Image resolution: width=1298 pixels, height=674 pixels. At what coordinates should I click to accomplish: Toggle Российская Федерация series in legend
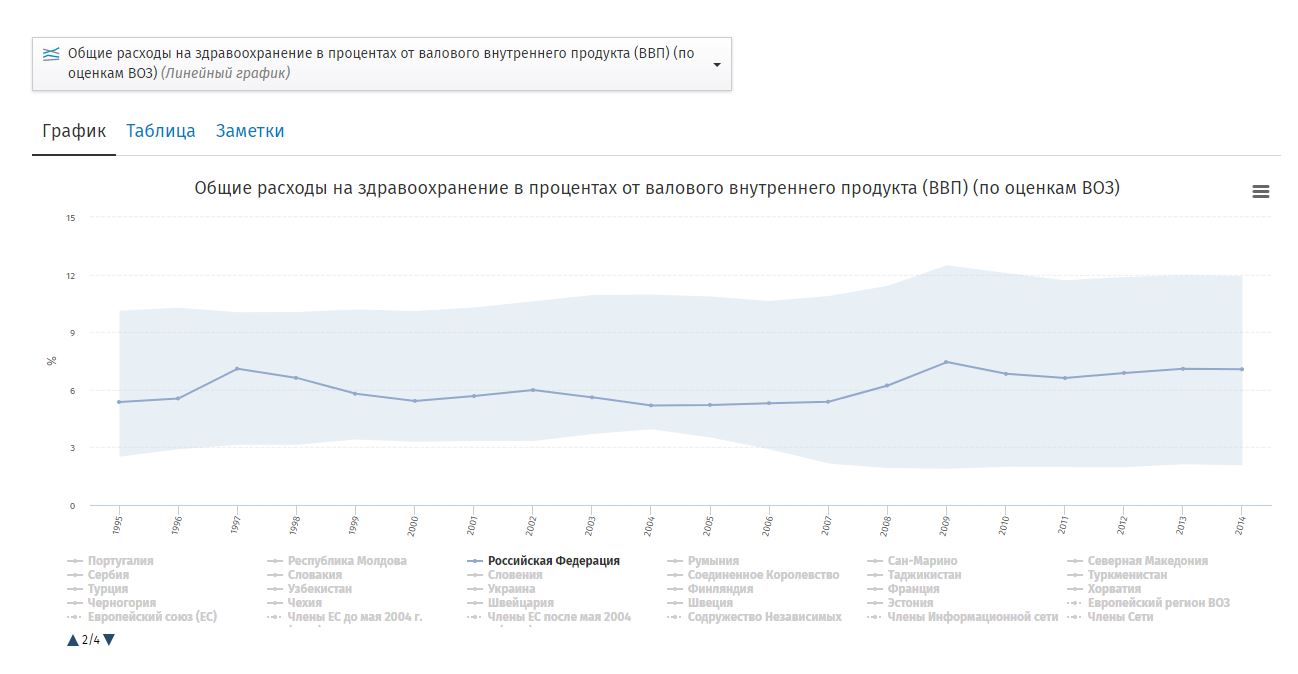click(x=553, y=561)
